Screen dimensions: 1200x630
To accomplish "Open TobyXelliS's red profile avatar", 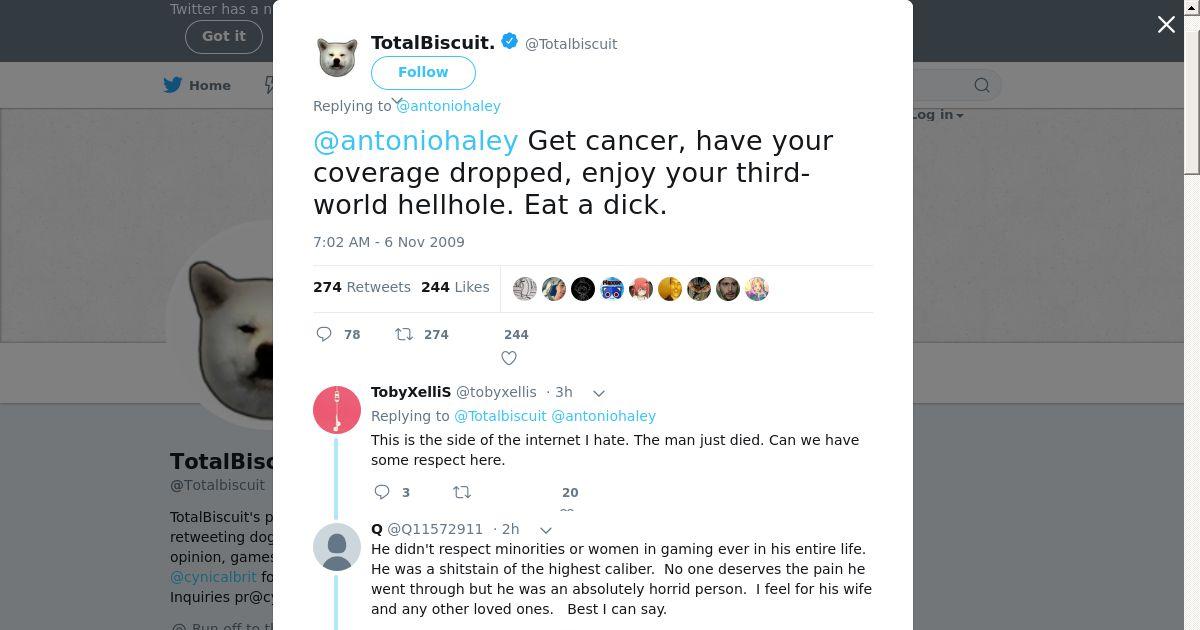I will tap(337, 409).
